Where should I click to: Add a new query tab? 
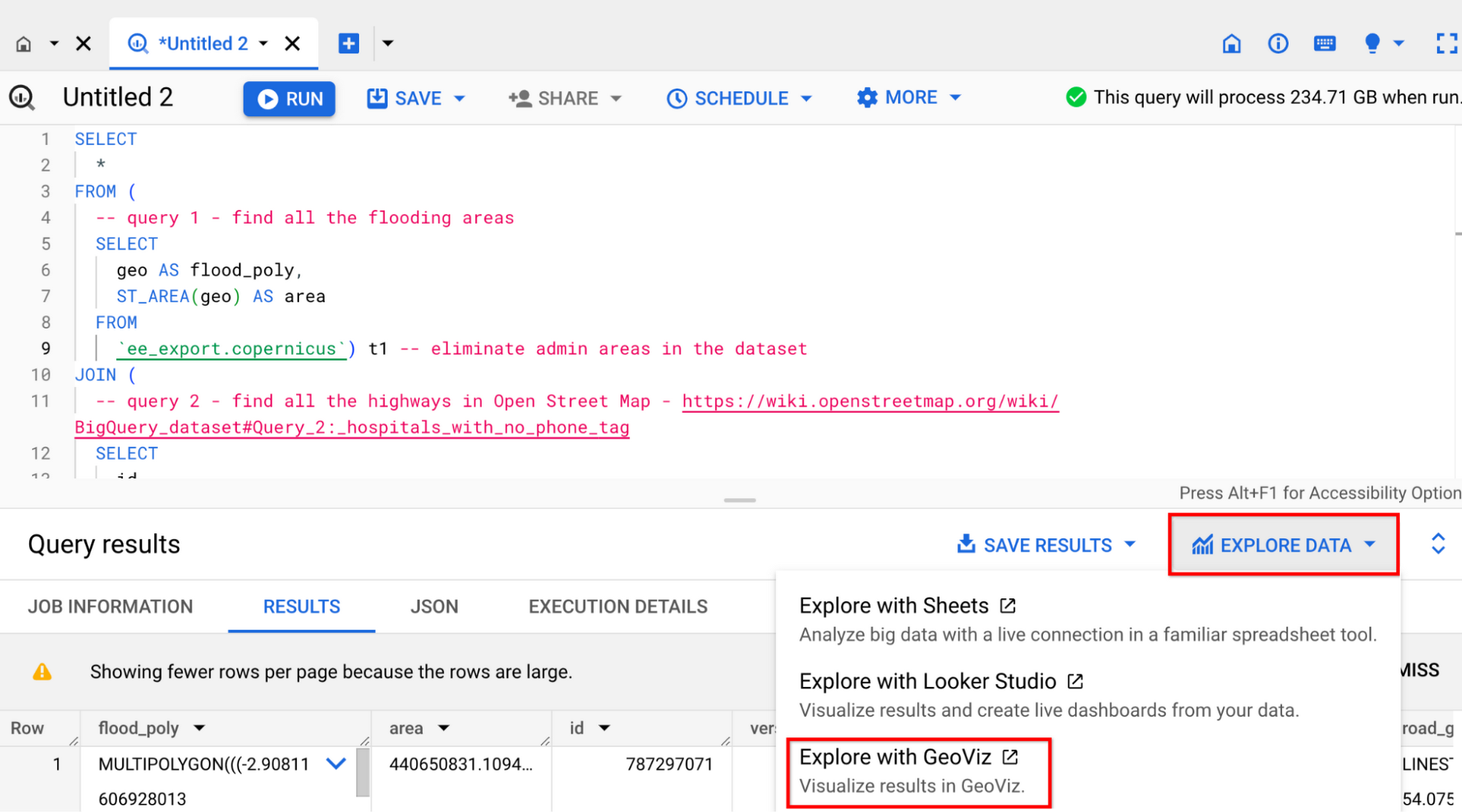[x=349, y=44]
